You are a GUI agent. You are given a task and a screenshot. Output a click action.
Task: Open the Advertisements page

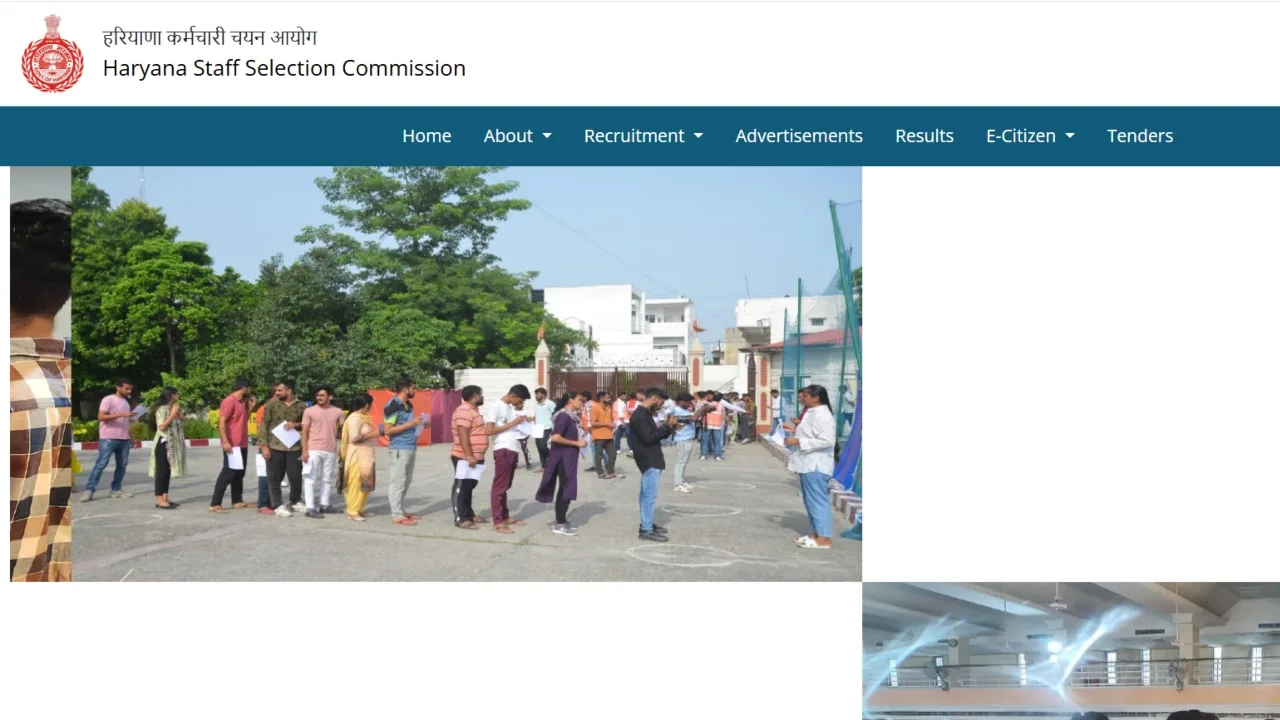pyautogui.click(x=799, y=136)
